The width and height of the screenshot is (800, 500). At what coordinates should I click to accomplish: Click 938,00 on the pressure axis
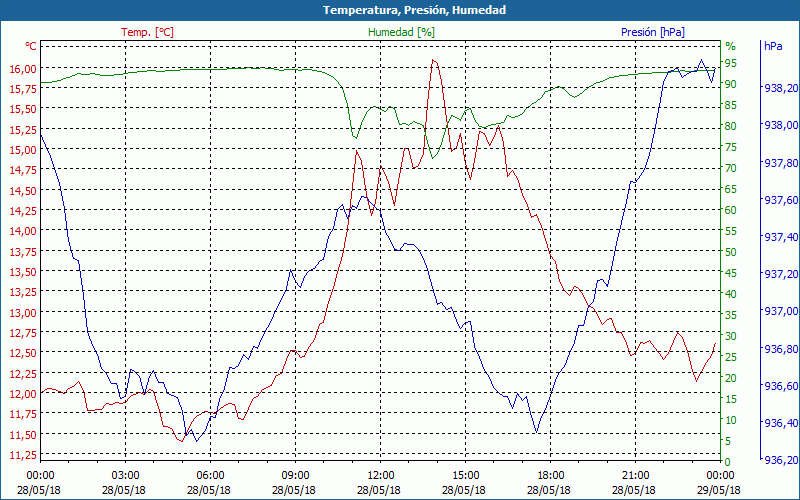781,126
